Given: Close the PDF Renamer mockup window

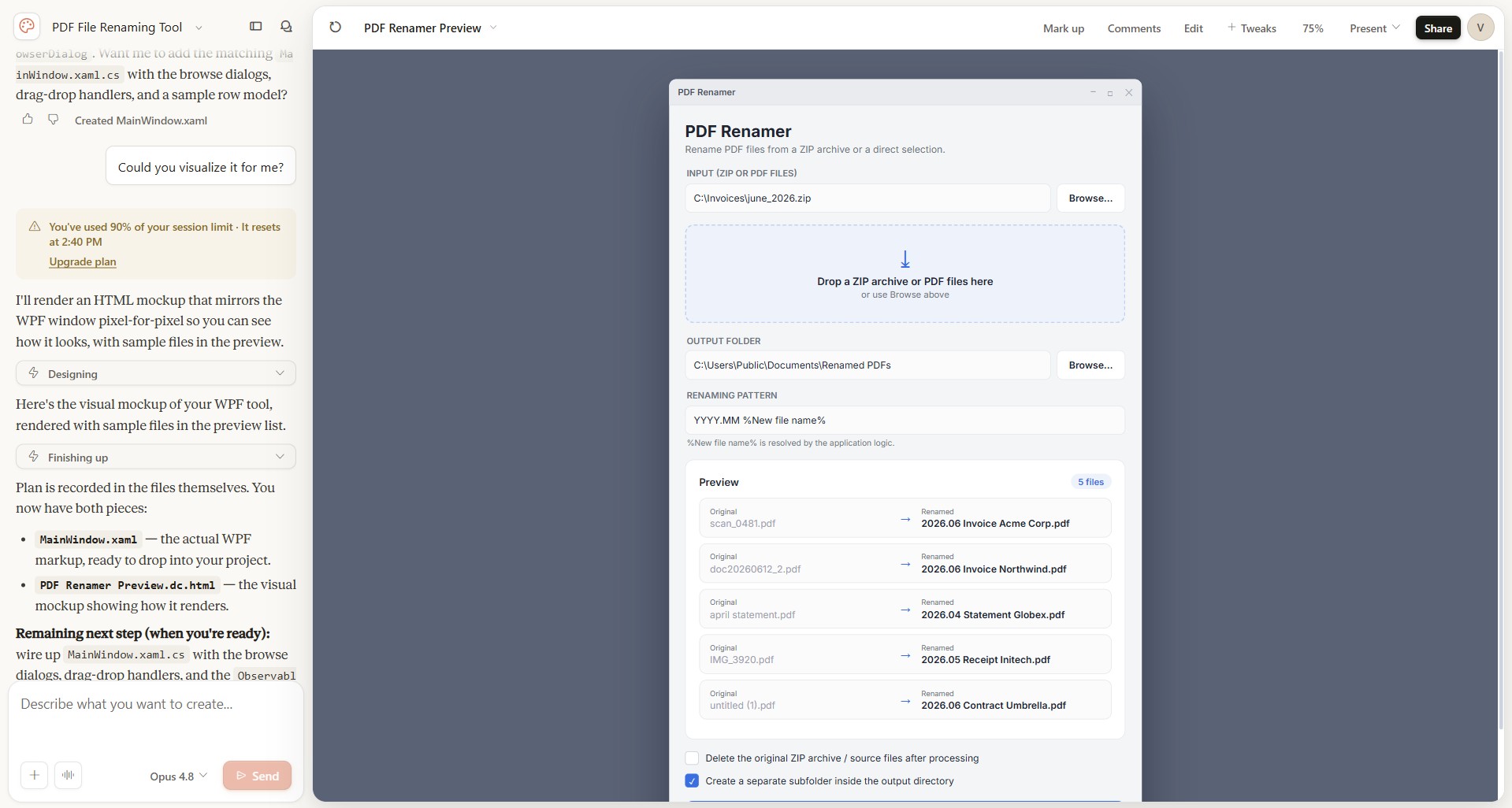Looking at the screenshot, I should (x=1128, y=92).
